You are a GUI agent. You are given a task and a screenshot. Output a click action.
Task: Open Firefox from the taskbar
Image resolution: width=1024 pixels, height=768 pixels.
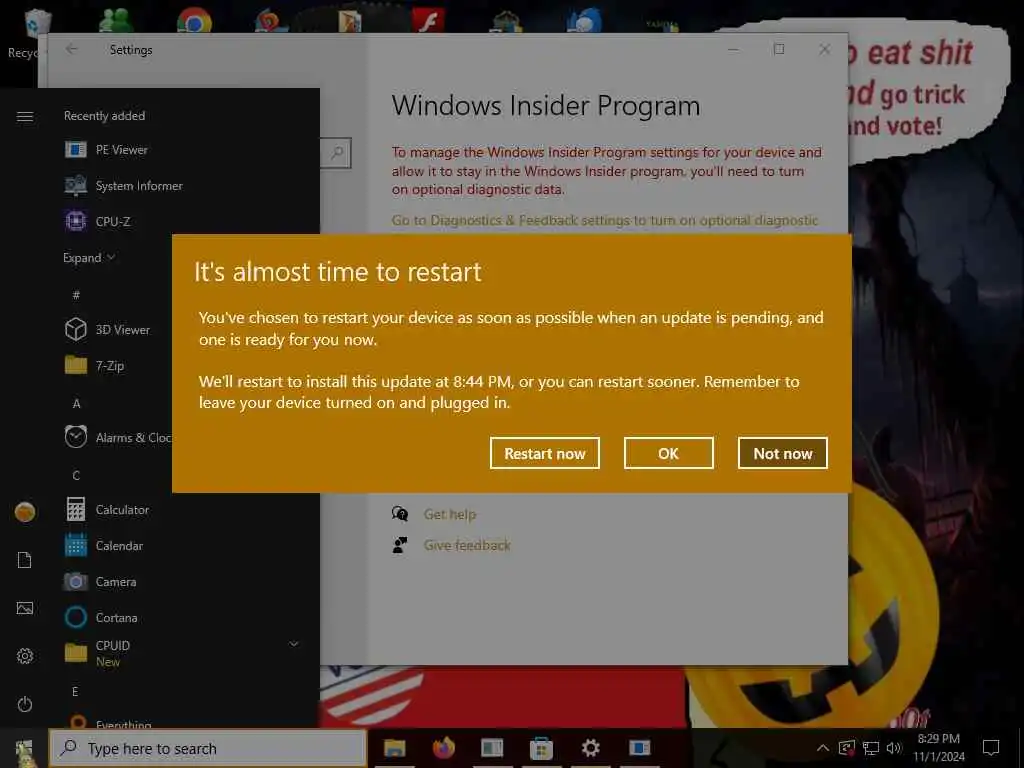[x=443, y=748]
